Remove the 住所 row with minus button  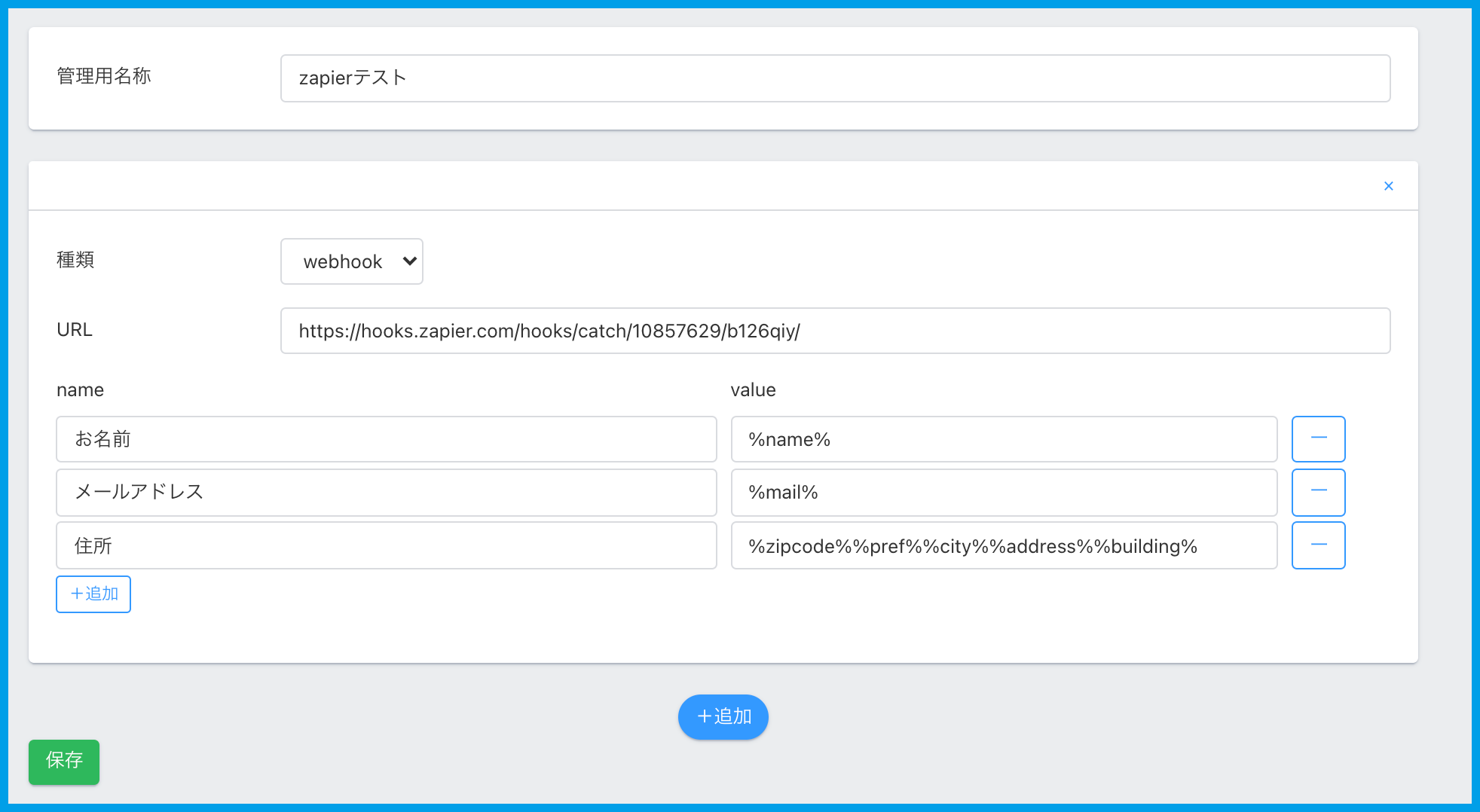coord(1318,545)
